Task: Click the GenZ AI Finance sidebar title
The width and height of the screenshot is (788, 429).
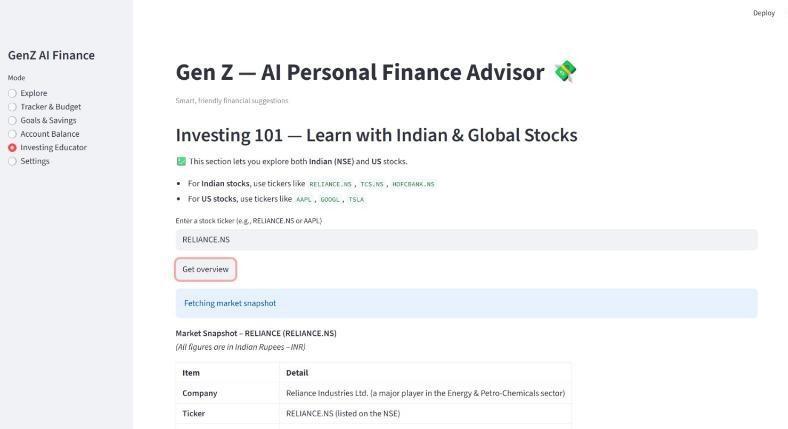Action: coord(51,56)
